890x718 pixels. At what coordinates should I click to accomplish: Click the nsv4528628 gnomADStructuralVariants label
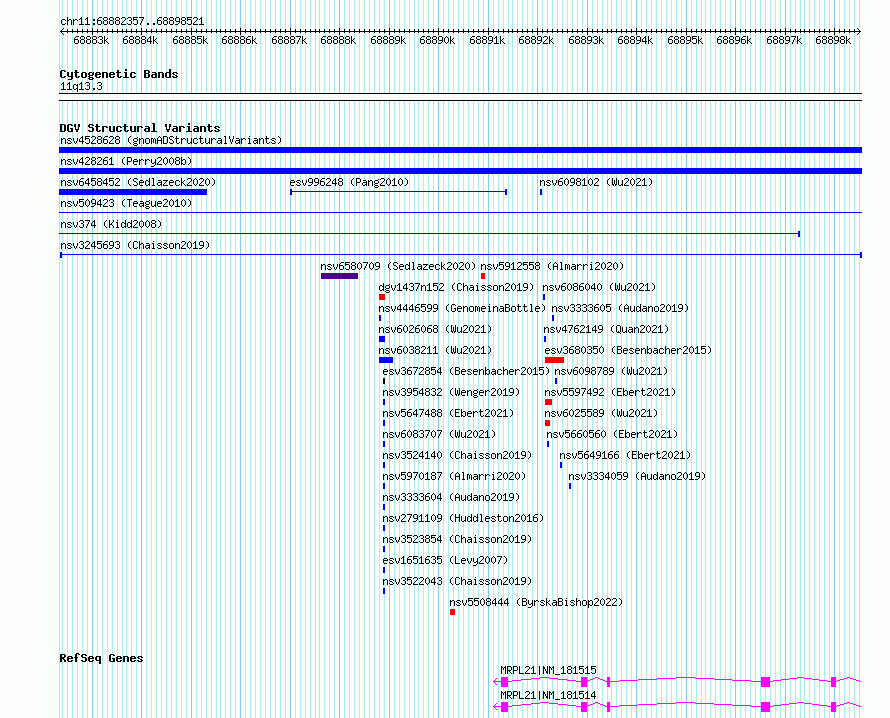[171, 140]
